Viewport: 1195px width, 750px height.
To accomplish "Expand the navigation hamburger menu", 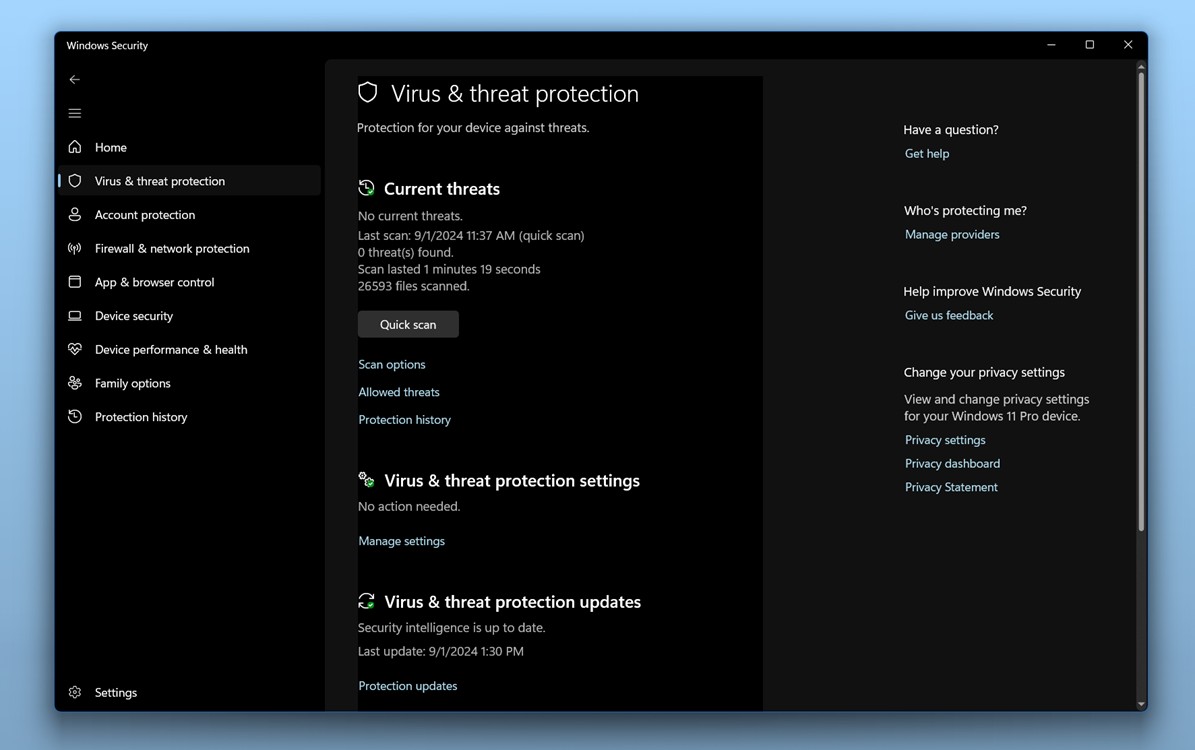I will [x=74, y=113].
